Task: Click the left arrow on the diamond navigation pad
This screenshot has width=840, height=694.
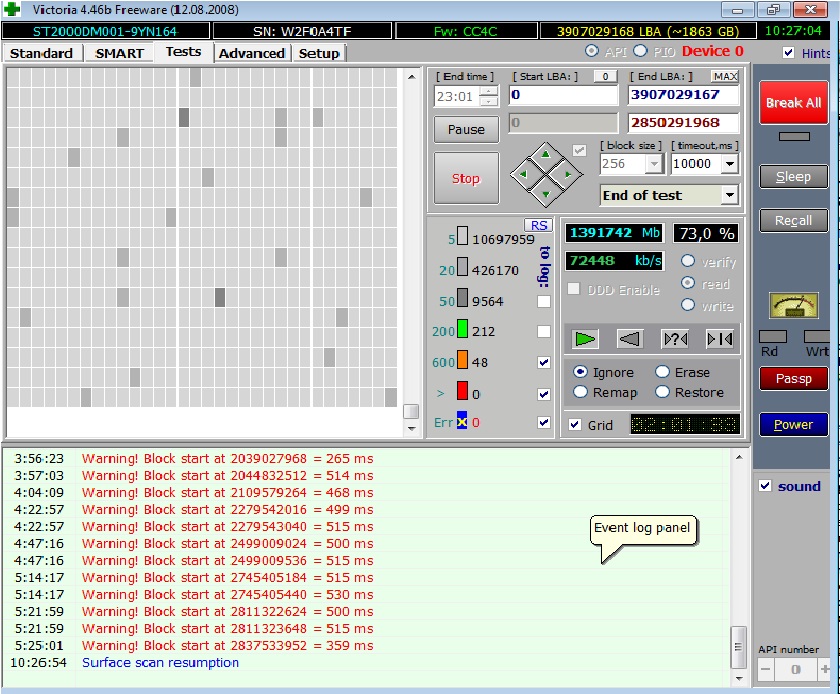Action: (x=523, y=174)
